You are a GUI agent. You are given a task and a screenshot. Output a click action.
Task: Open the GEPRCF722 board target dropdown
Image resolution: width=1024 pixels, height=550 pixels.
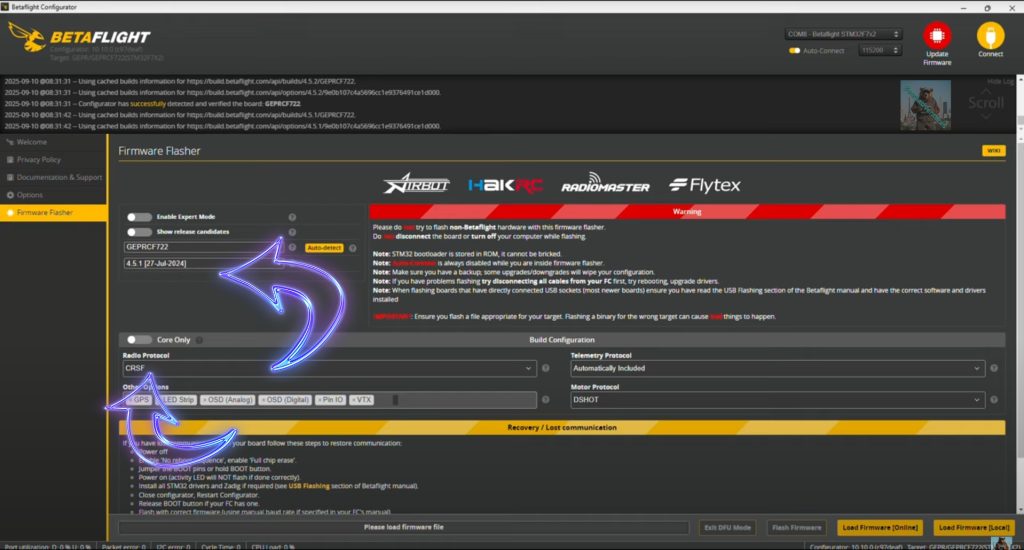(204, 247)
